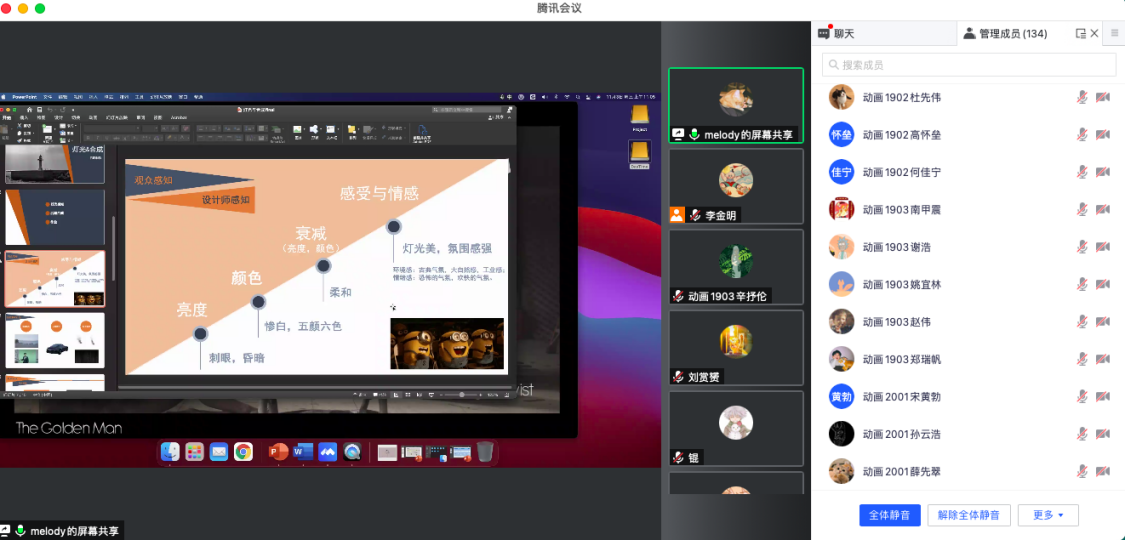Toggle microphone icon for 动画1903谢浩

click(x=1081, y=247)
